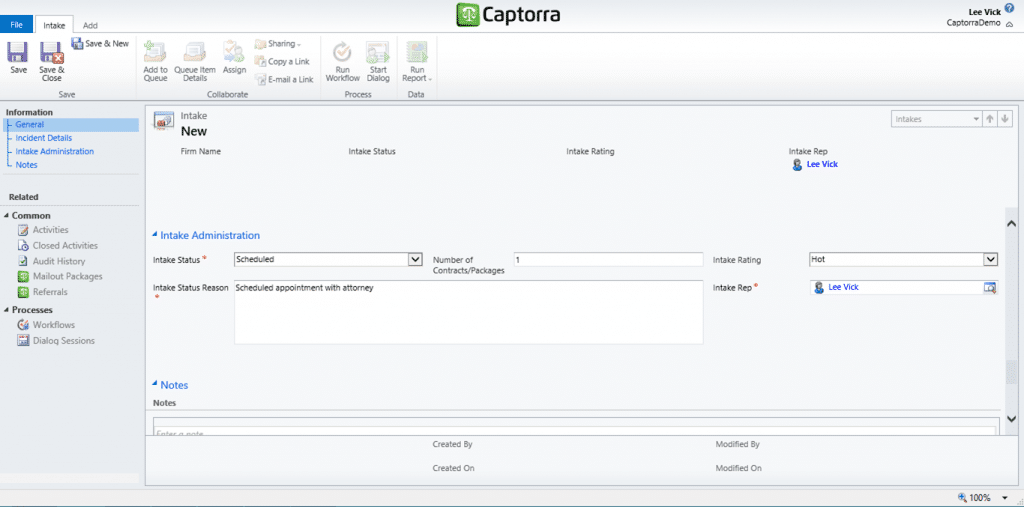
Task: Open Activities in Related list
Action: (43, 230)
